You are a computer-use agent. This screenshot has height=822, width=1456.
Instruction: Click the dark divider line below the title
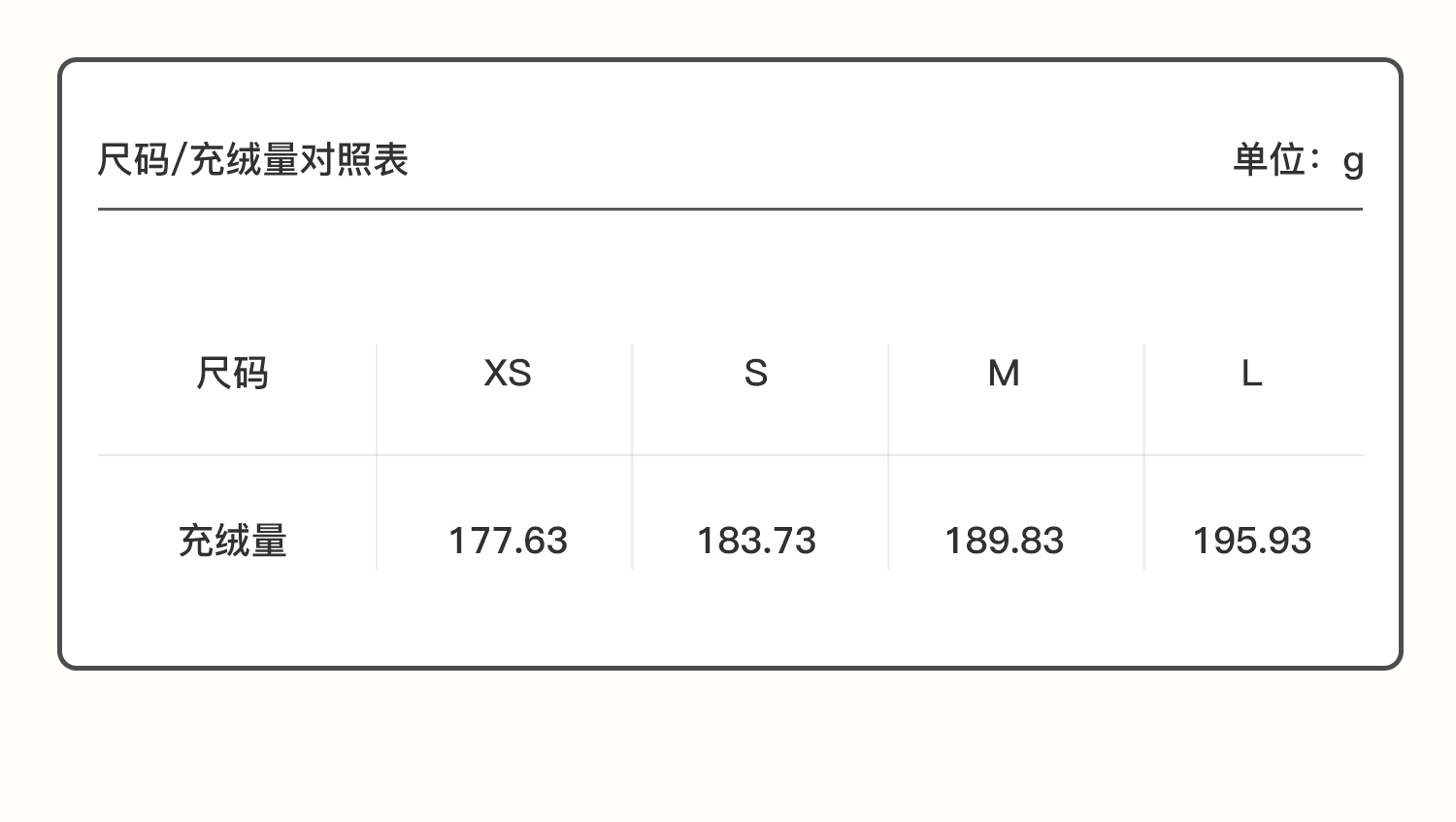(730, 209)
